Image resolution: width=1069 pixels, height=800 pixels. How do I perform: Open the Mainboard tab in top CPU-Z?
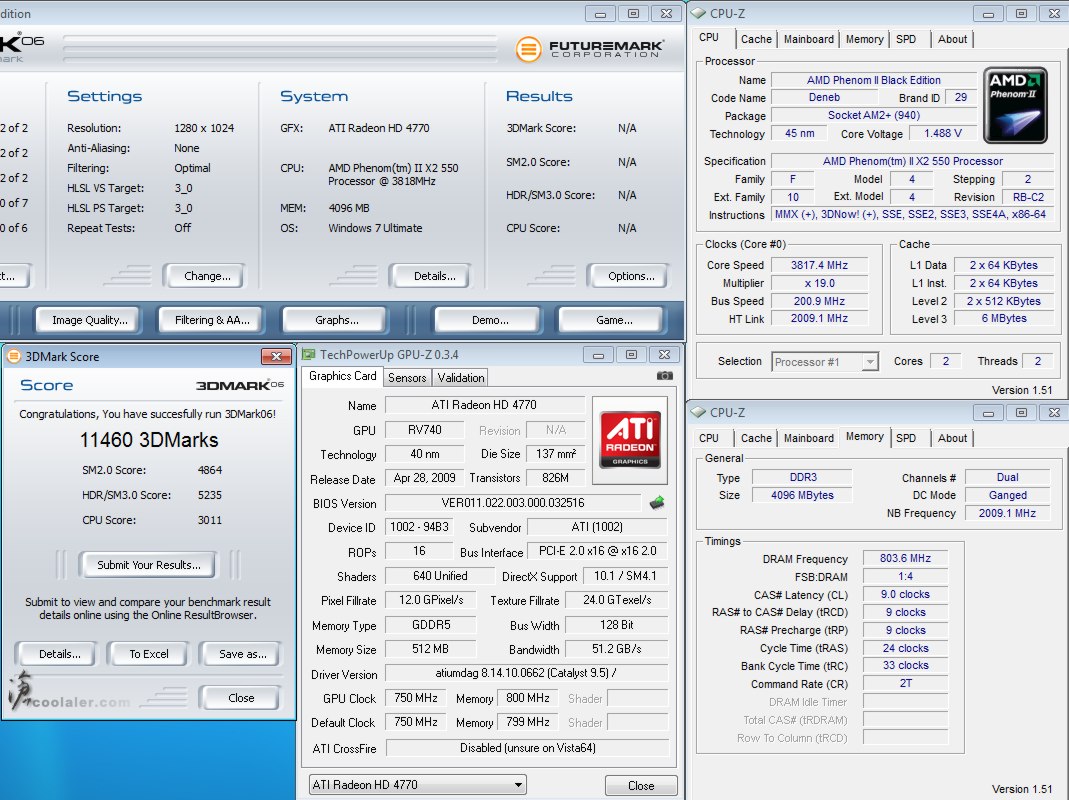coord(809,39)
